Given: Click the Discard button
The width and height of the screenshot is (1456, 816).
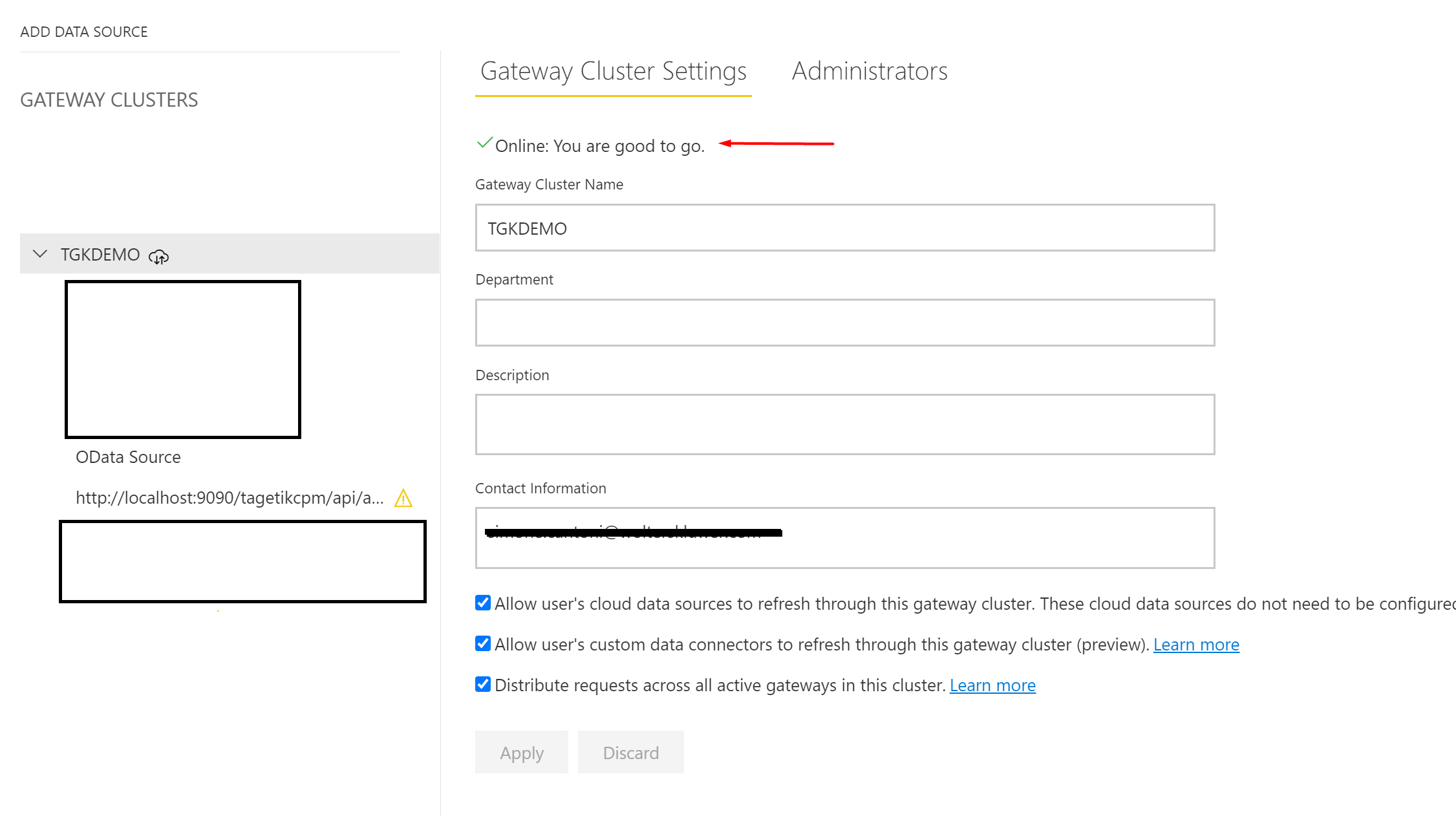Looking at the screenshot, I should click(631, 752).
